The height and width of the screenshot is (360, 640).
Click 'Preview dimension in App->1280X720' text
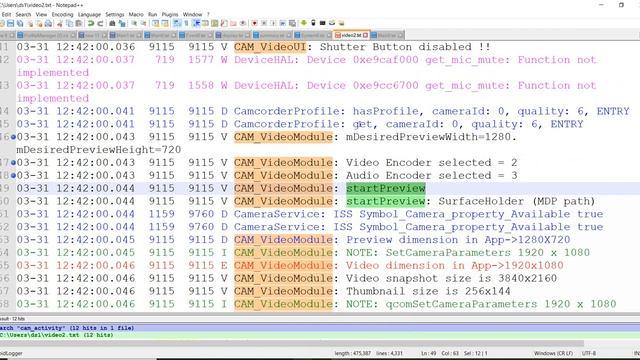[458, 240]
